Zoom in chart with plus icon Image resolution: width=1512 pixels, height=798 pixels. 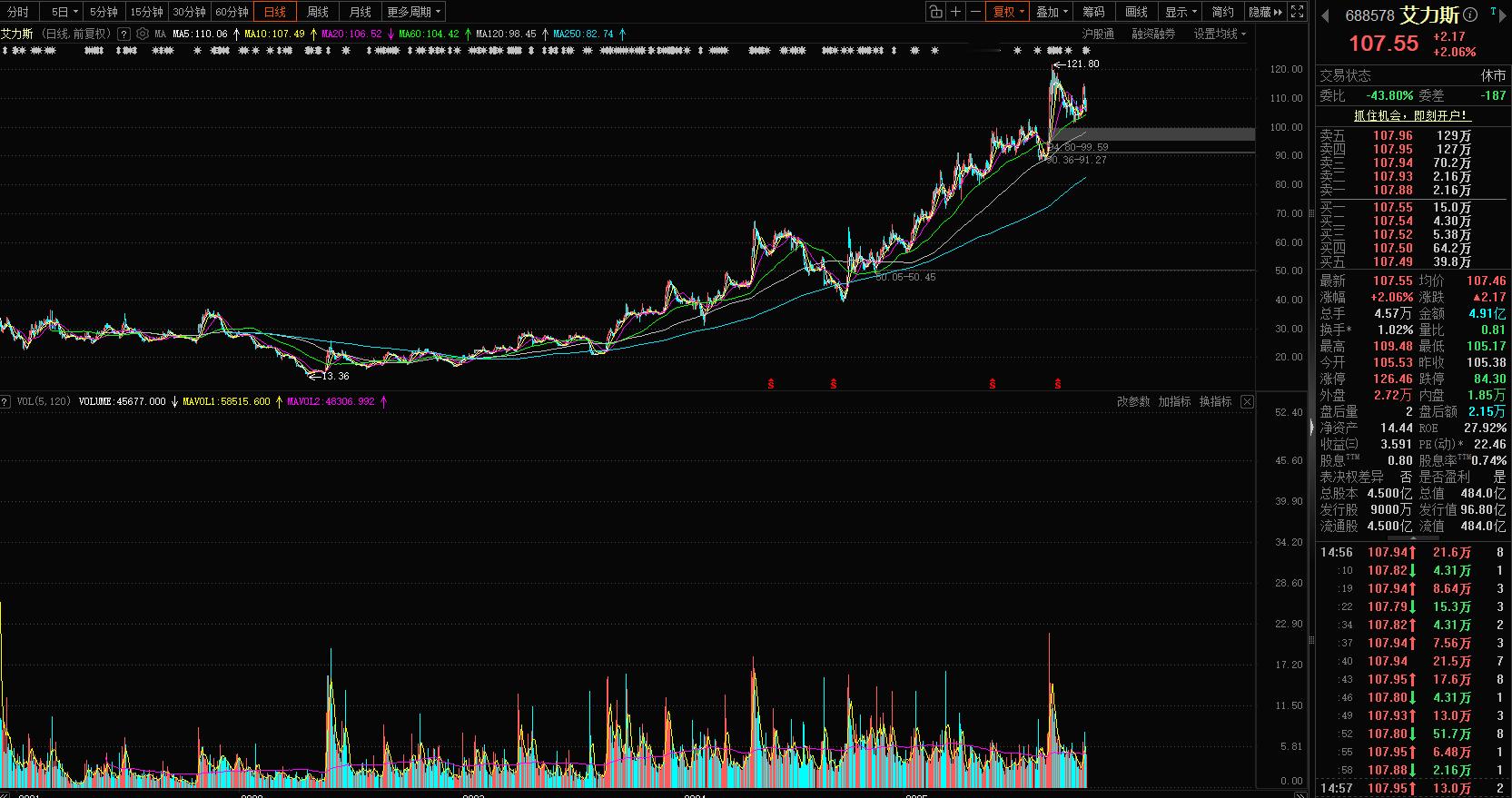pyautogui.click(x=955, y=12)
